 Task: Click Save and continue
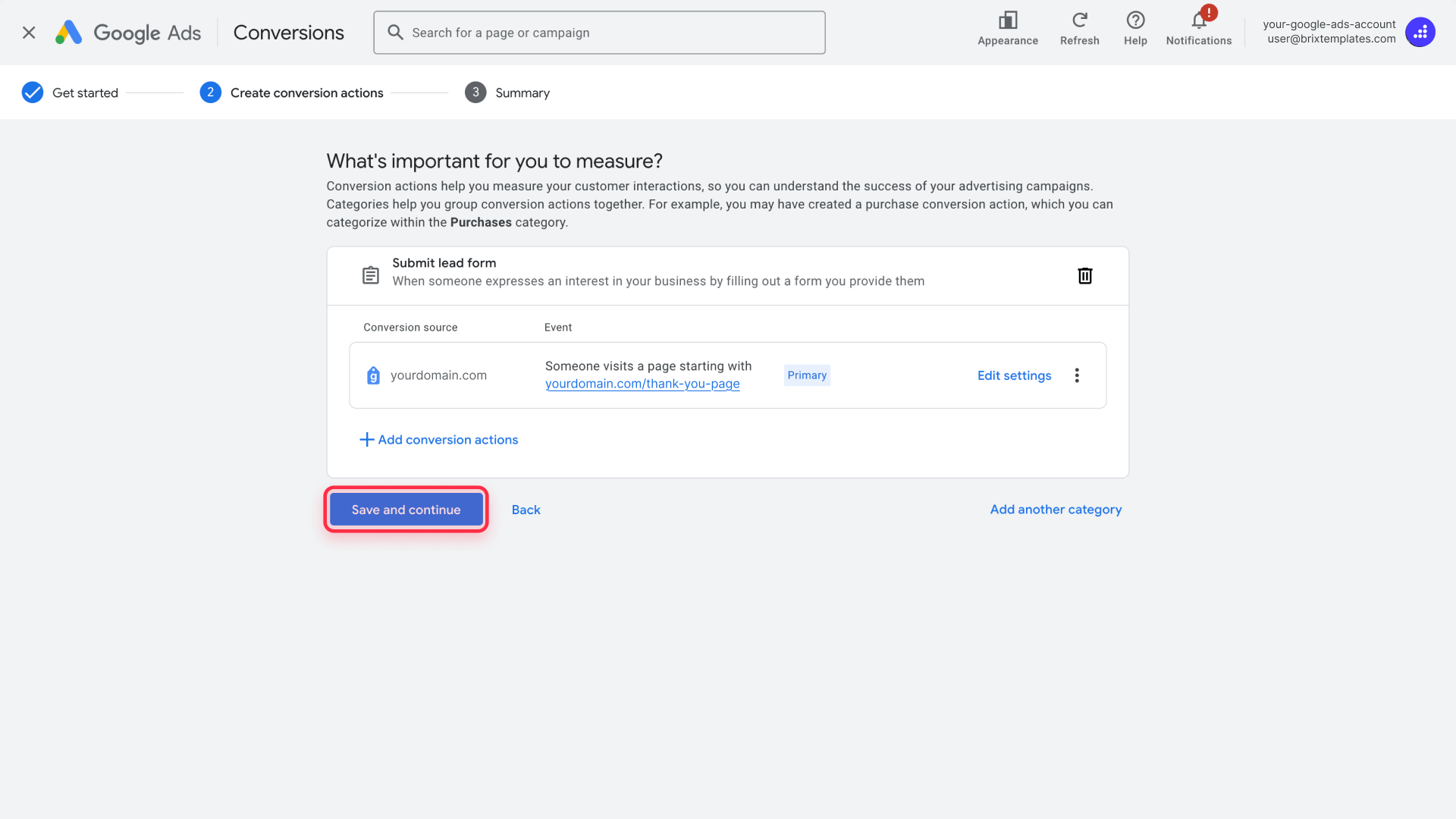pos(406,509)
